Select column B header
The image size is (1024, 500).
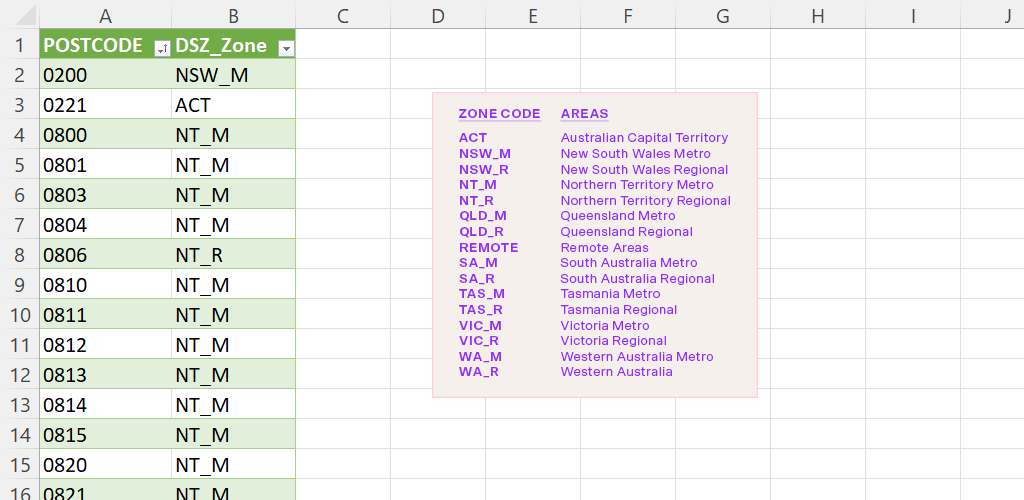click(x=233, y=16)
